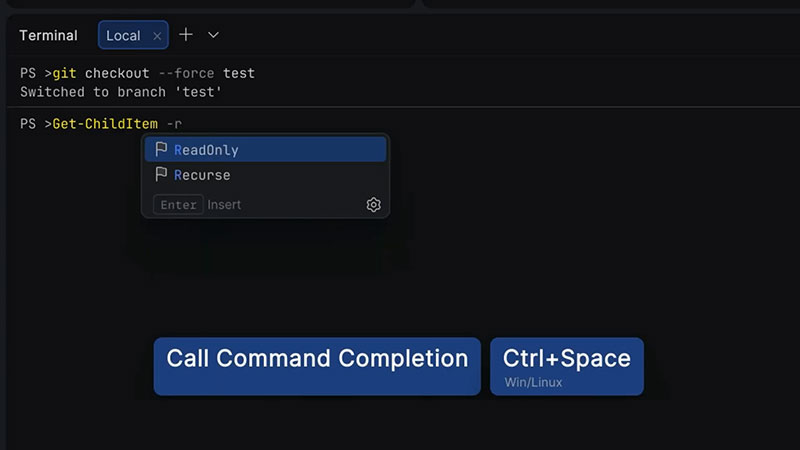Add a new terminal tab
Image resolution: width=800 pixels, height=450 pixels.
pyautogui.click(x=186, y=35)
